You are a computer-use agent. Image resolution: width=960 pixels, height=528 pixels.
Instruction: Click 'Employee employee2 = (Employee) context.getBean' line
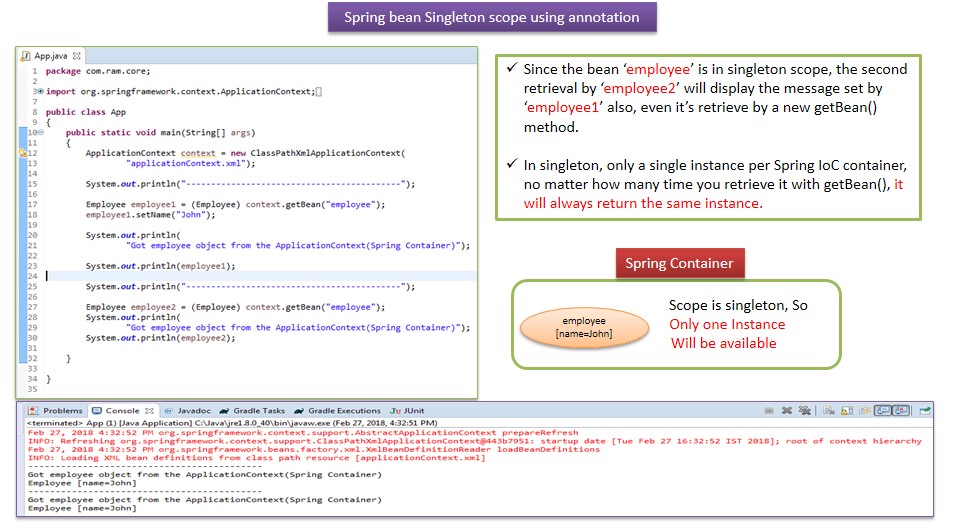click(x=235, y=307)
